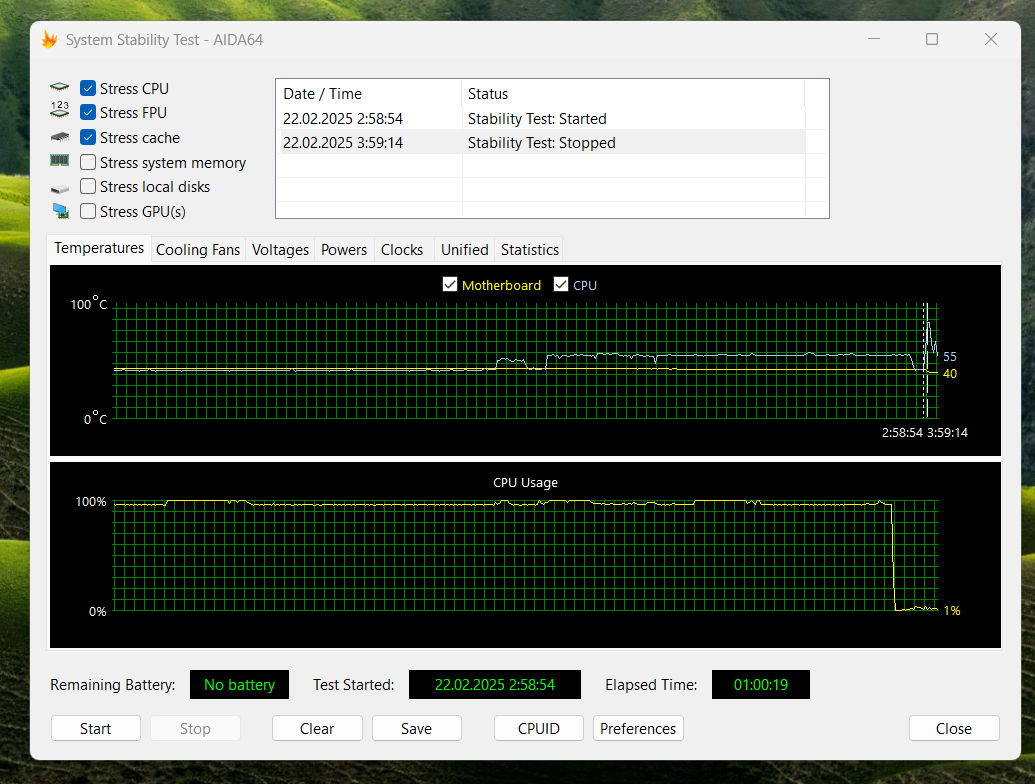
Task: Switch to the Powers tab
Action: pos(344,250)
